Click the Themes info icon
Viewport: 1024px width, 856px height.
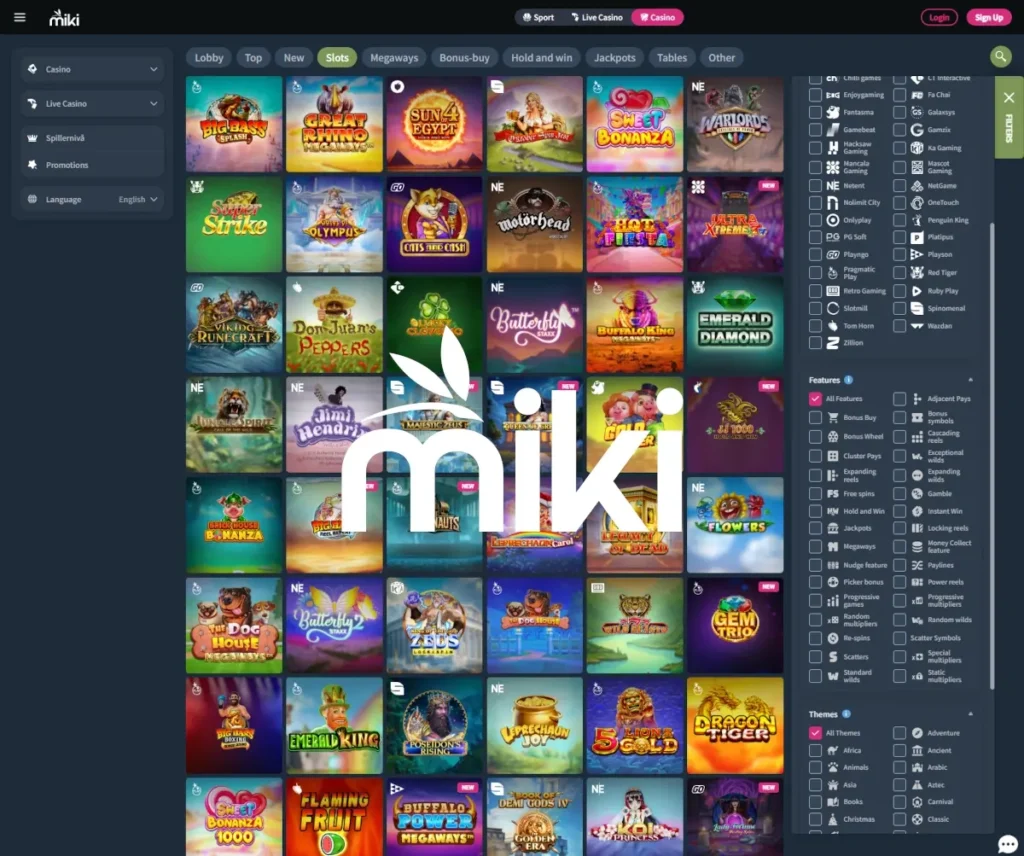[x=846, y=714]
